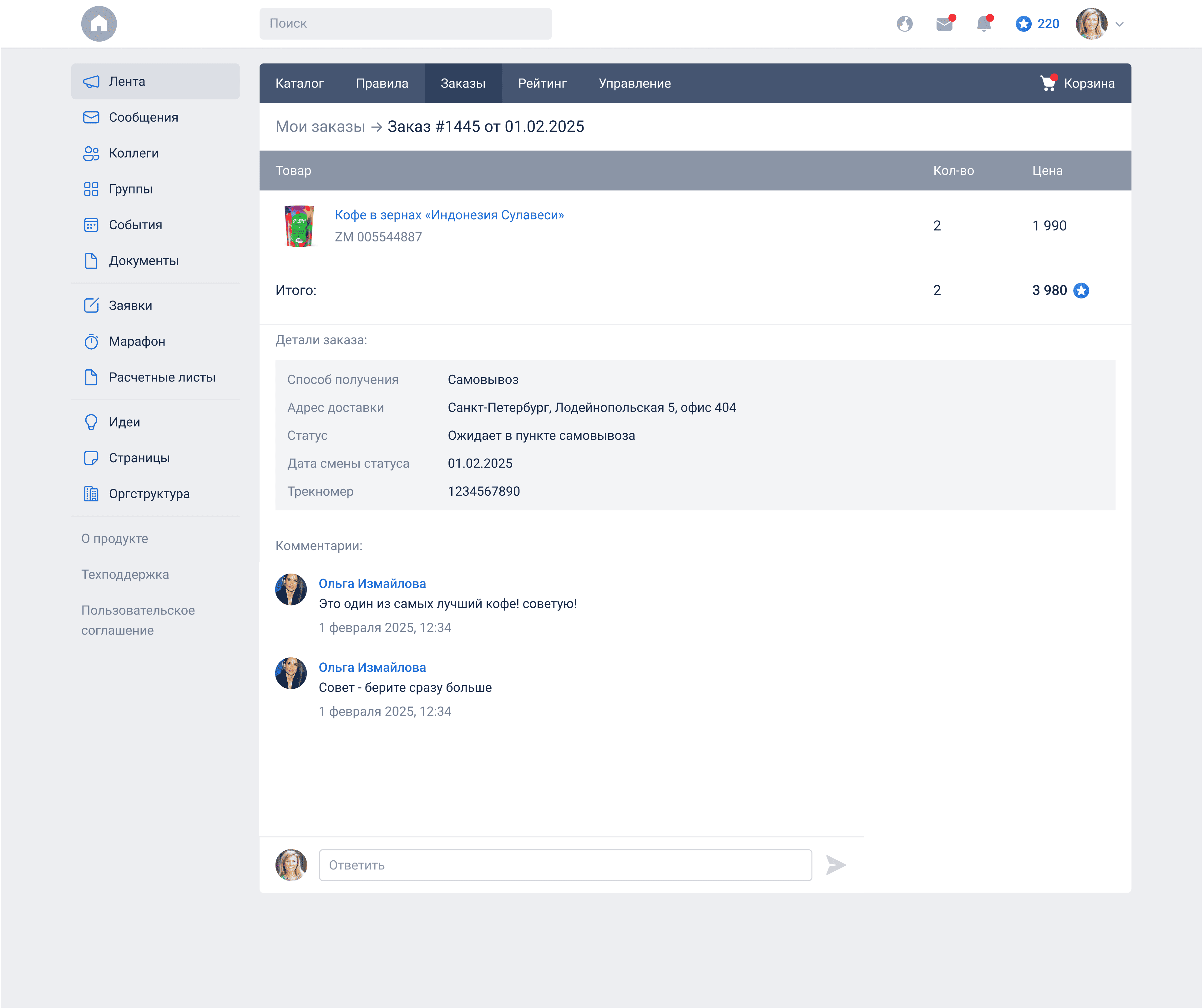This screenshot has height=1008, width=1203.
Task: Click the star points balance 220
Action: pos(1038,23)
